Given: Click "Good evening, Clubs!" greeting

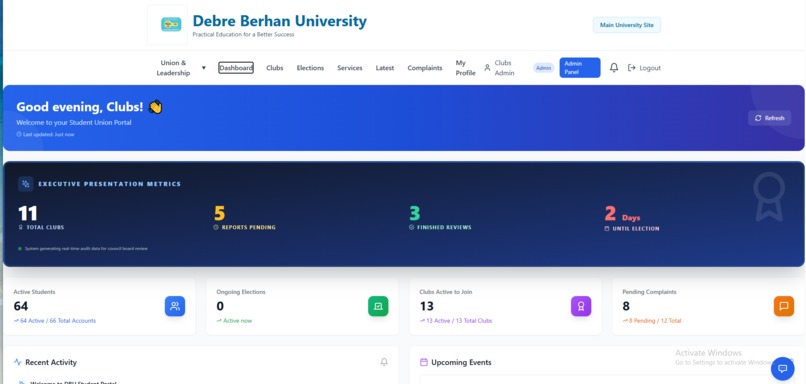Looking at the screenshot, I should tap(89, 107).
